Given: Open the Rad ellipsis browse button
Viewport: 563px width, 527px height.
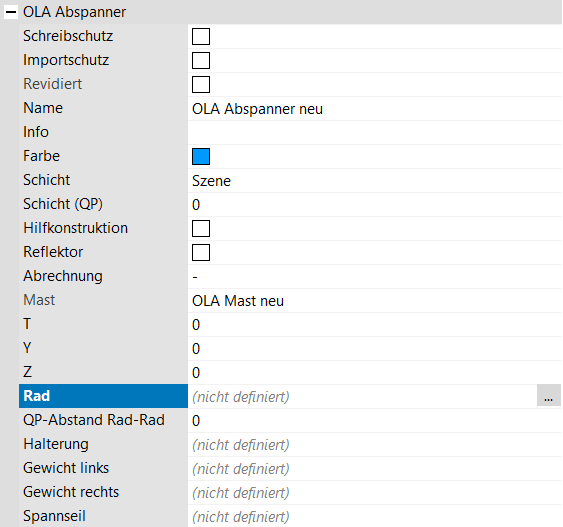Looking at the screenshot, I should click(549, 395).
